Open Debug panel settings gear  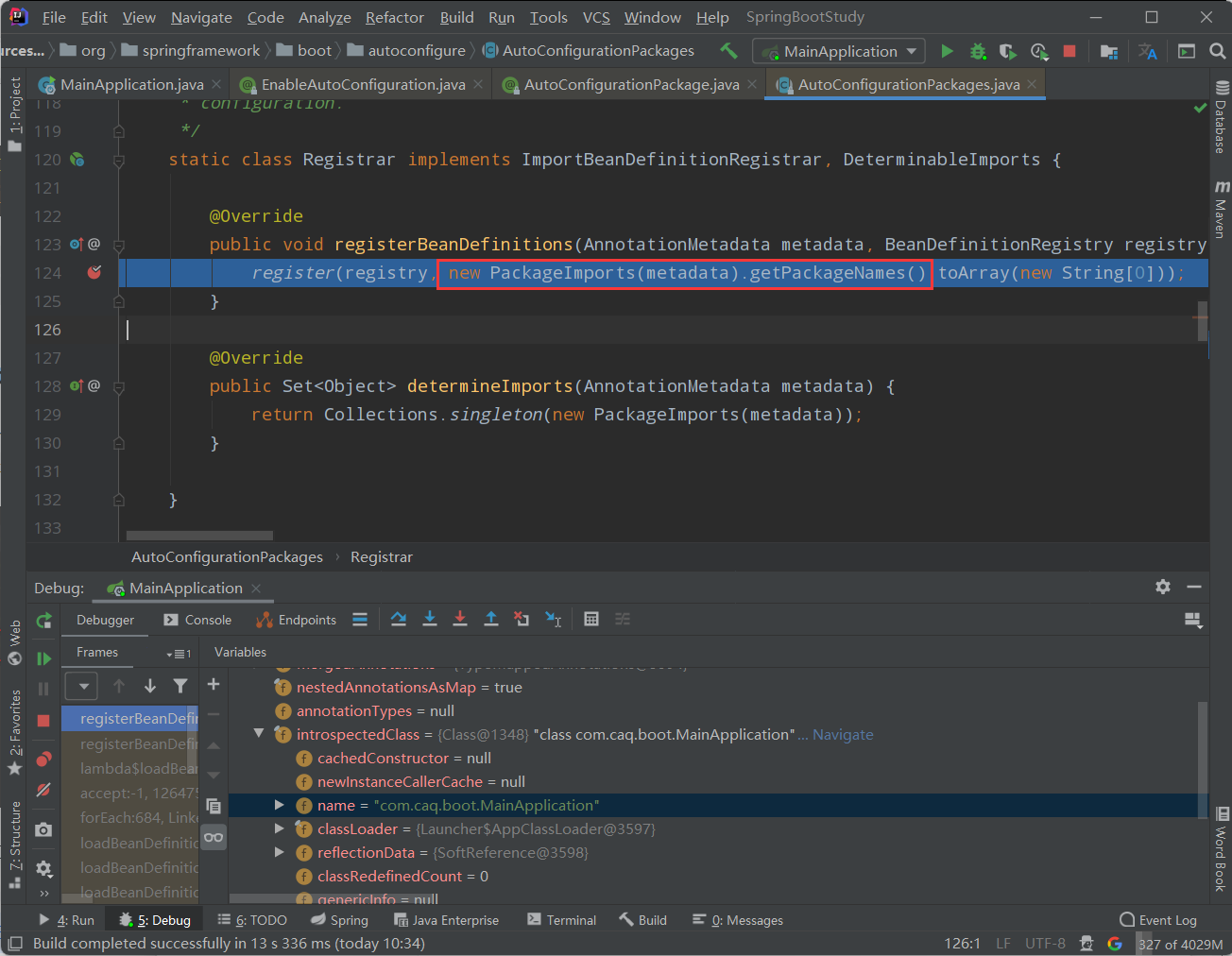pos(1163,587)
